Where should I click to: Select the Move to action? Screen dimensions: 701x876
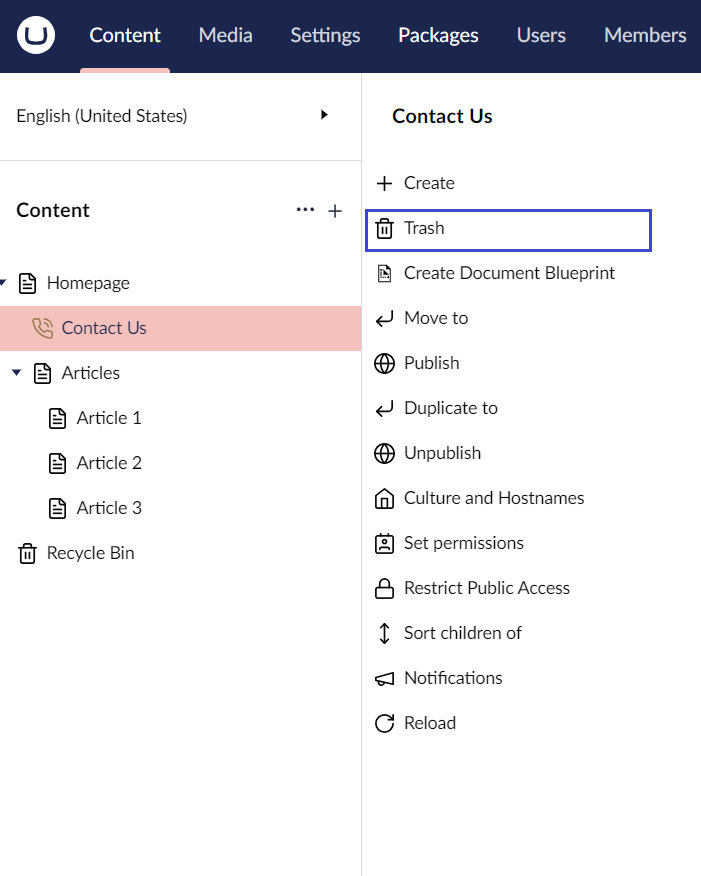435,318
